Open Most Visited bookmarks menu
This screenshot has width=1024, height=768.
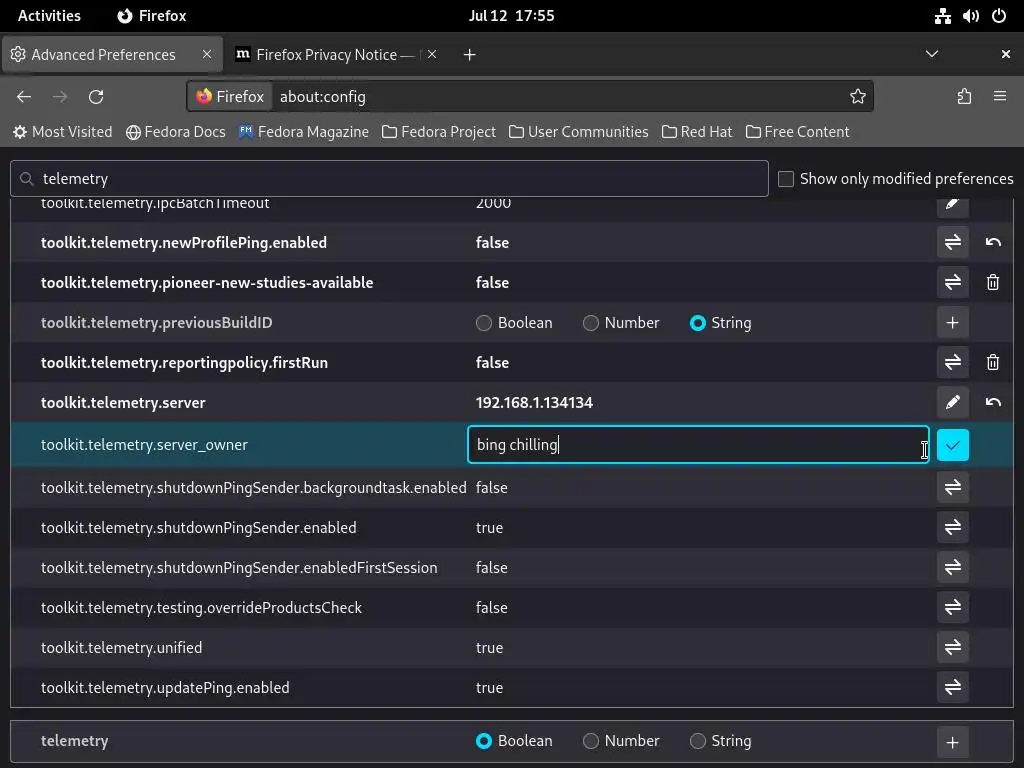tap(63, 132)
